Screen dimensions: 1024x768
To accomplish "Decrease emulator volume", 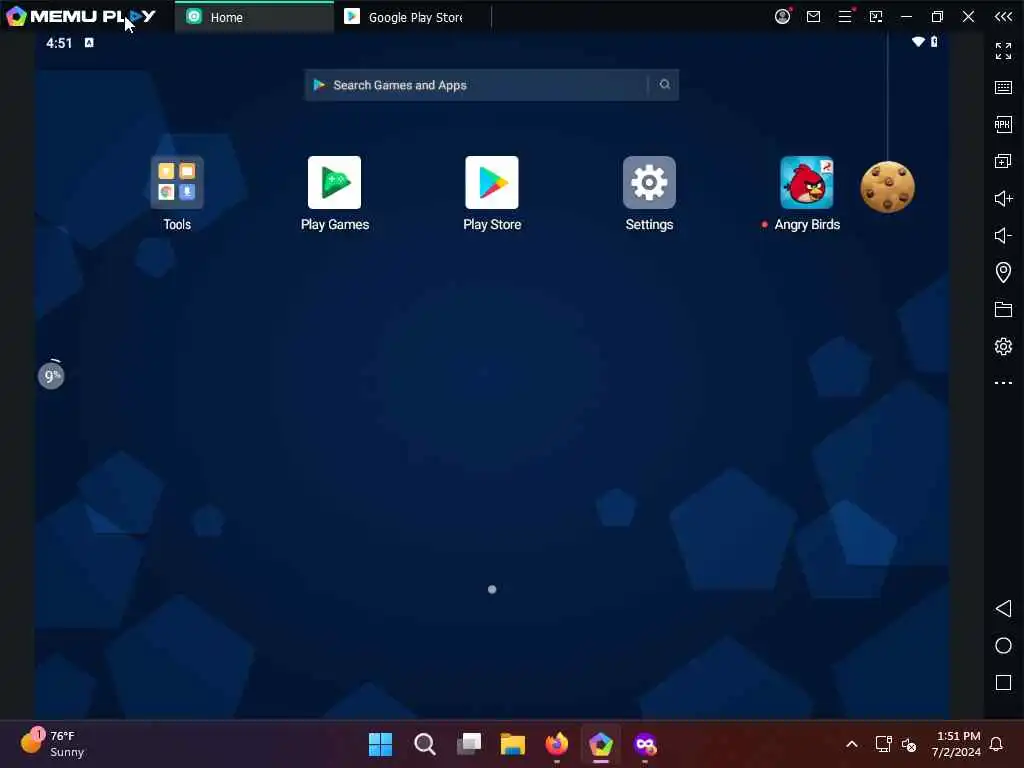I will click(1003, 235).
